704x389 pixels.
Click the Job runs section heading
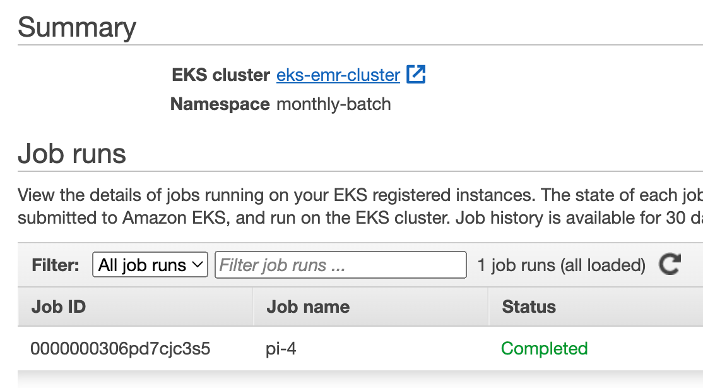pos(72,154)
